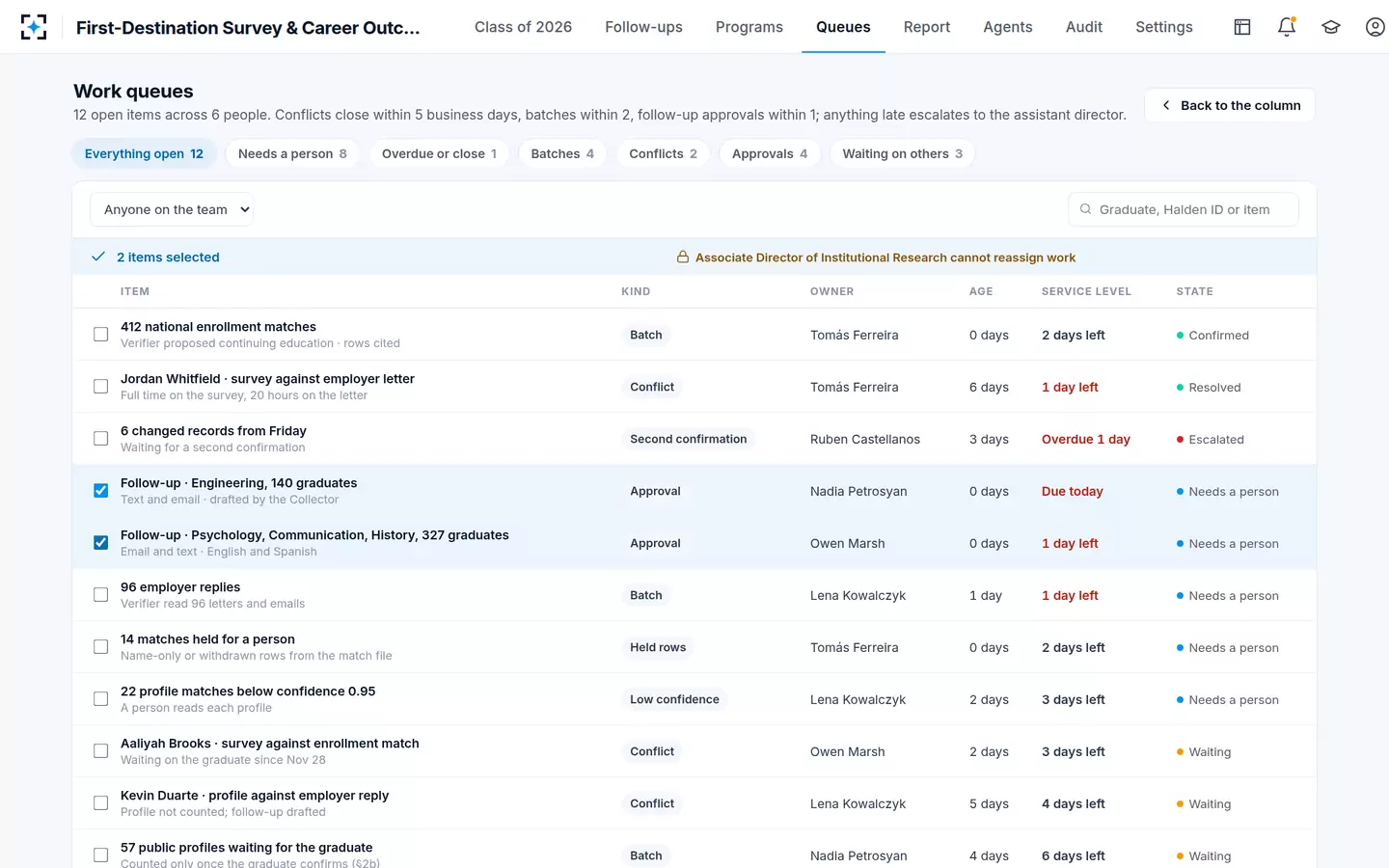Click the app logo icon
The width and height of the screenshot is (1389, 868).
[x=34, y=27]
